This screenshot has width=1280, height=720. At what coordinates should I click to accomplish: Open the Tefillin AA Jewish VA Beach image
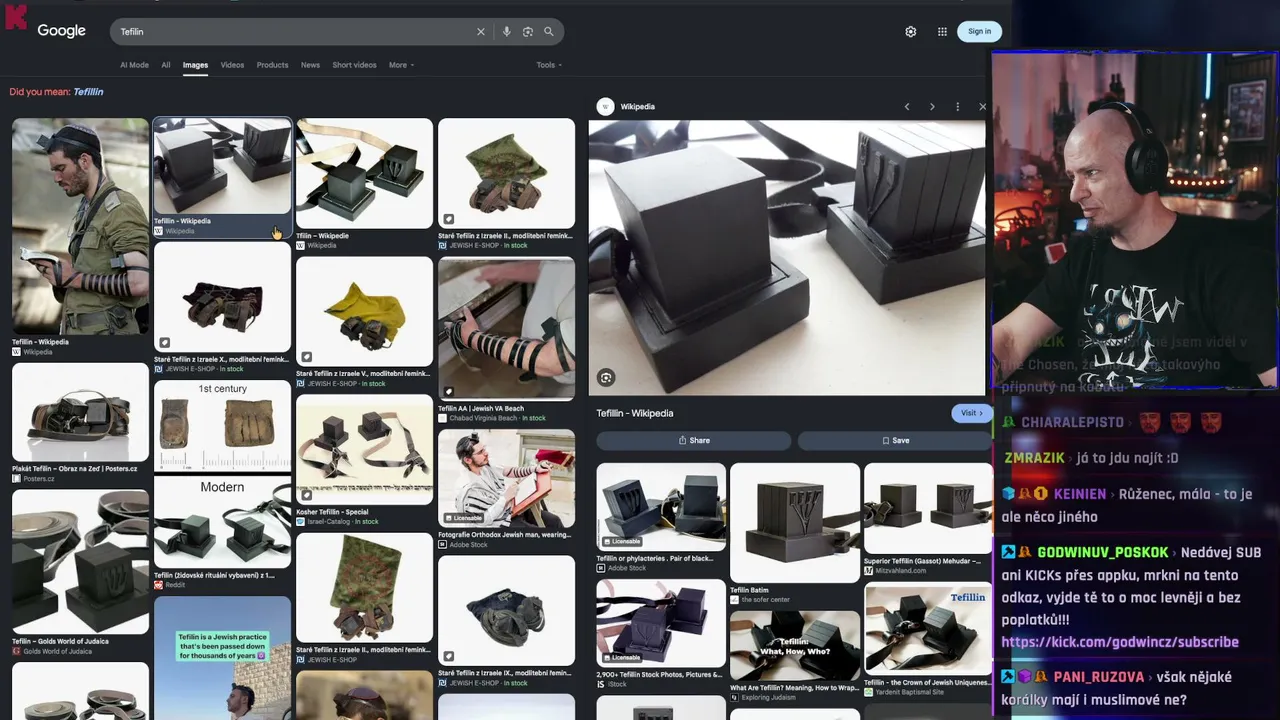tap(506, 329)
